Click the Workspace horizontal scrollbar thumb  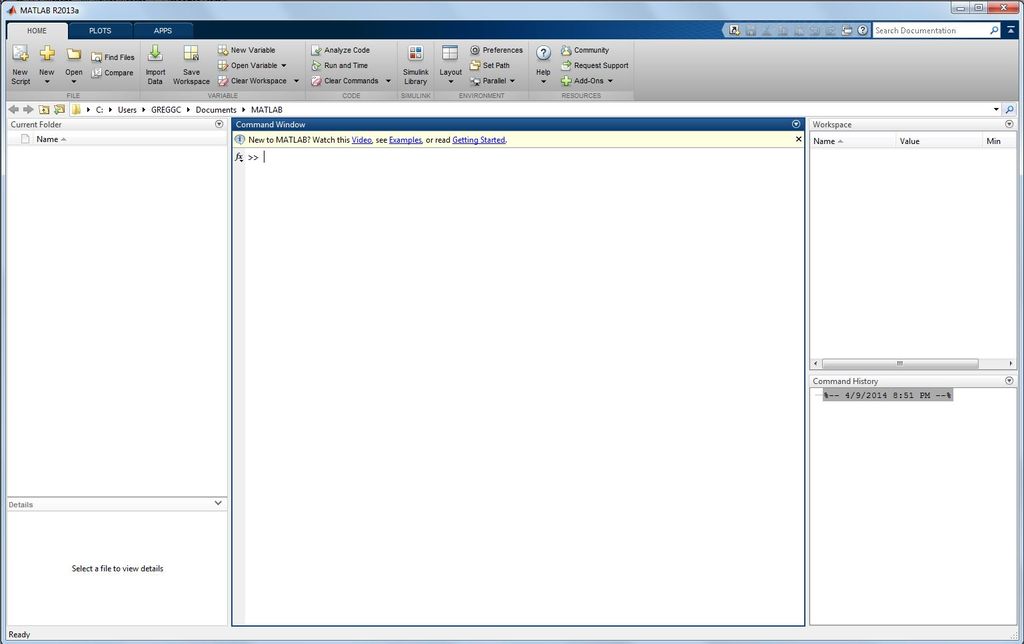click(900, 363)
